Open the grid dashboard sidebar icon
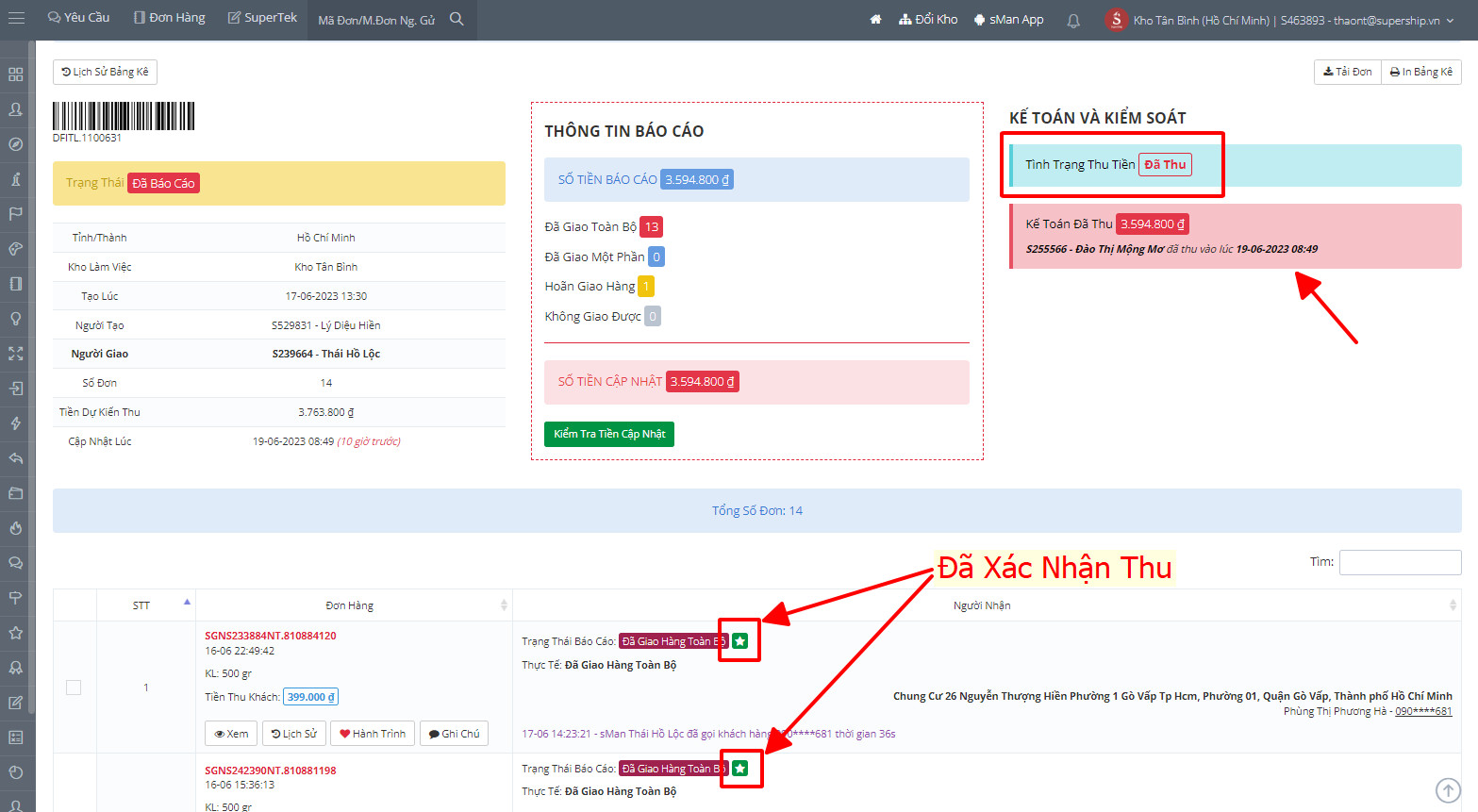Image resolution: width=1478 pixels, height=812 pixels. coord(16,75)
